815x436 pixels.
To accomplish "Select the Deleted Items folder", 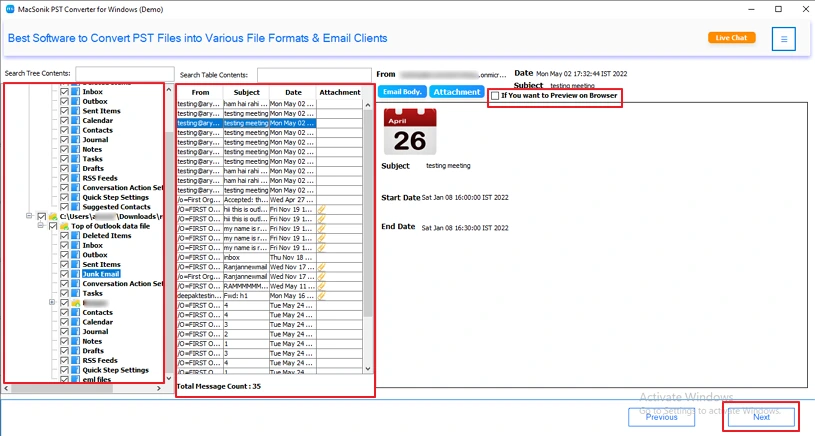I will [x=107, y=235].
